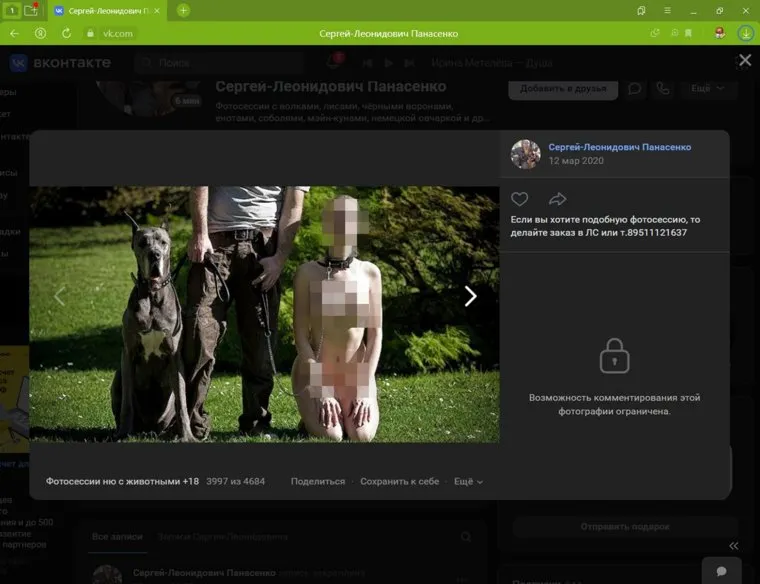Go to the next photo arrow
Viewport: 760px width, 584px height.
click(470, 296)
